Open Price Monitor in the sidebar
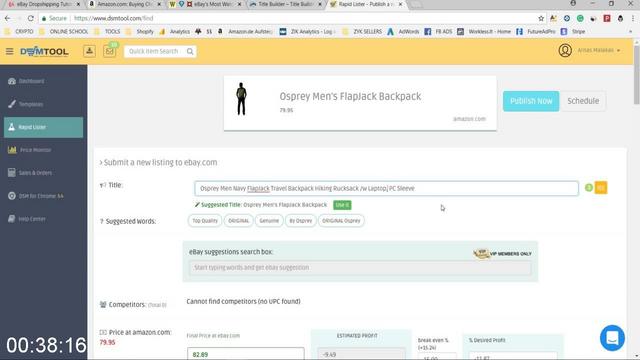The height and width of the screenshot is (360, 640). click(x=43, y=150)
